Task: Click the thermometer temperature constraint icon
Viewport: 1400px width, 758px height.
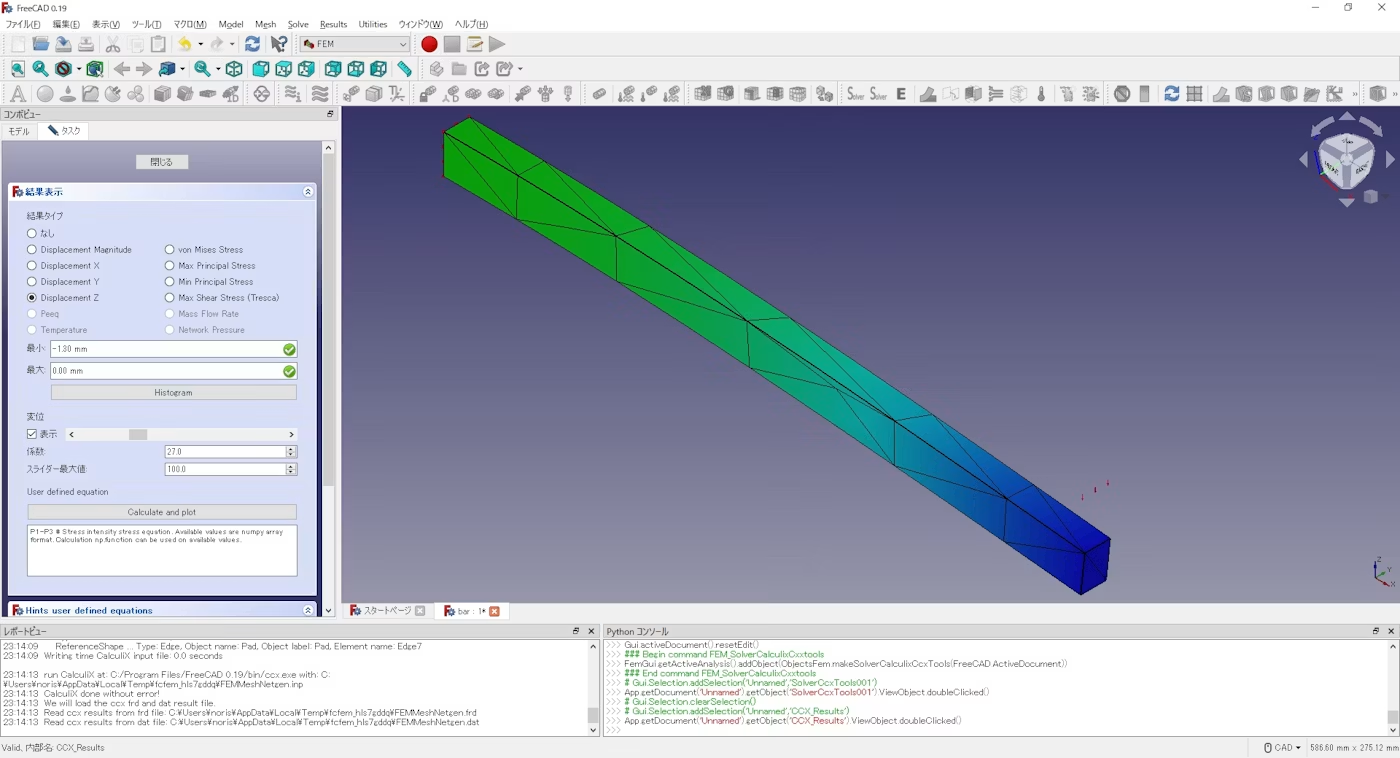Action: [x=1041, y=94]
